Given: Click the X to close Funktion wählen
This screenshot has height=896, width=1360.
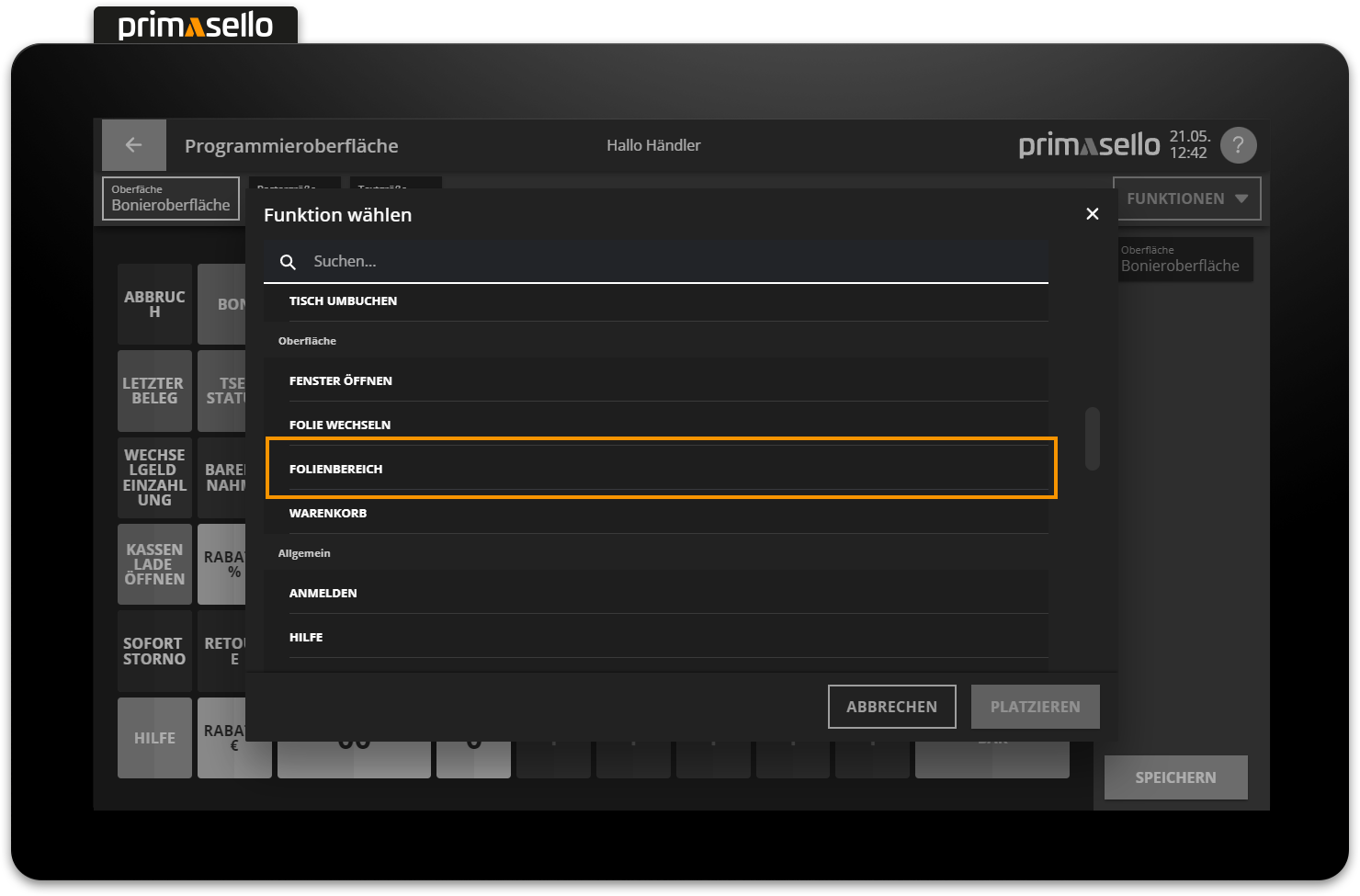Looking at the screenshot, I should pyautogui.click(x=1092, y=213).
